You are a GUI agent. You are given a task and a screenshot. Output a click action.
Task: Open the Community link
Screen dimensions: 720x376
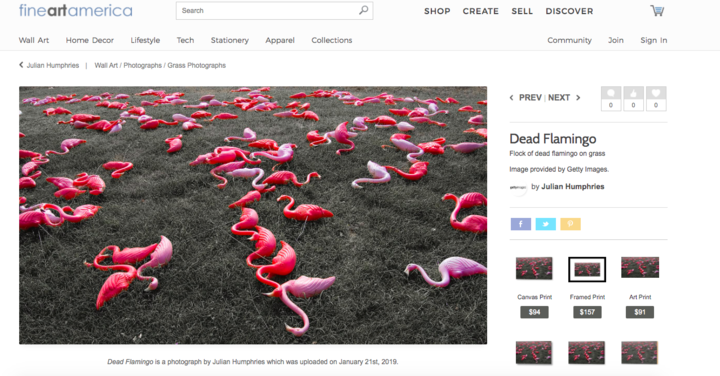[569, 40]
